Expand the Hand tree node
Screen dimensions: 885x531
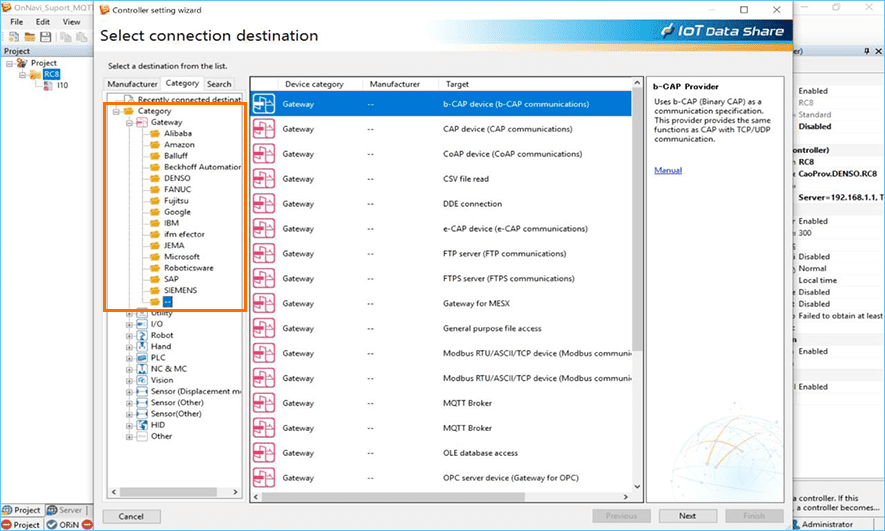[x=129, y=347]
